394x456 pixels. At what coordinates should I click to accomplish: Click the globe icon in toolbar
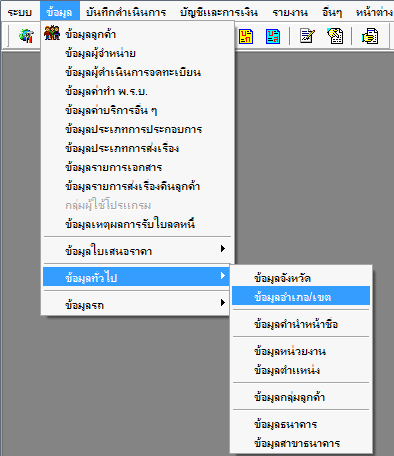(x=26, y=36)
